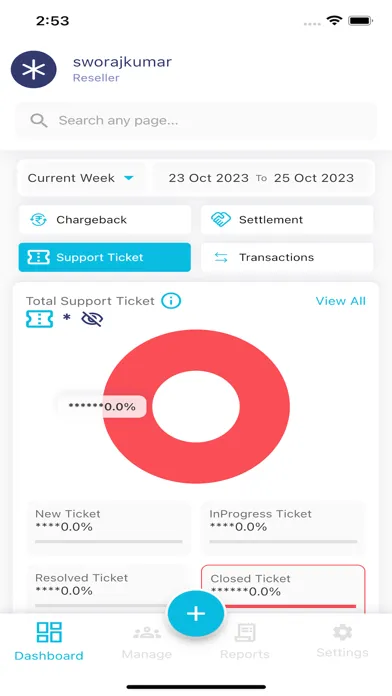Select the Support Ticket button
The image size is (392, 696).
coord(105,257)
